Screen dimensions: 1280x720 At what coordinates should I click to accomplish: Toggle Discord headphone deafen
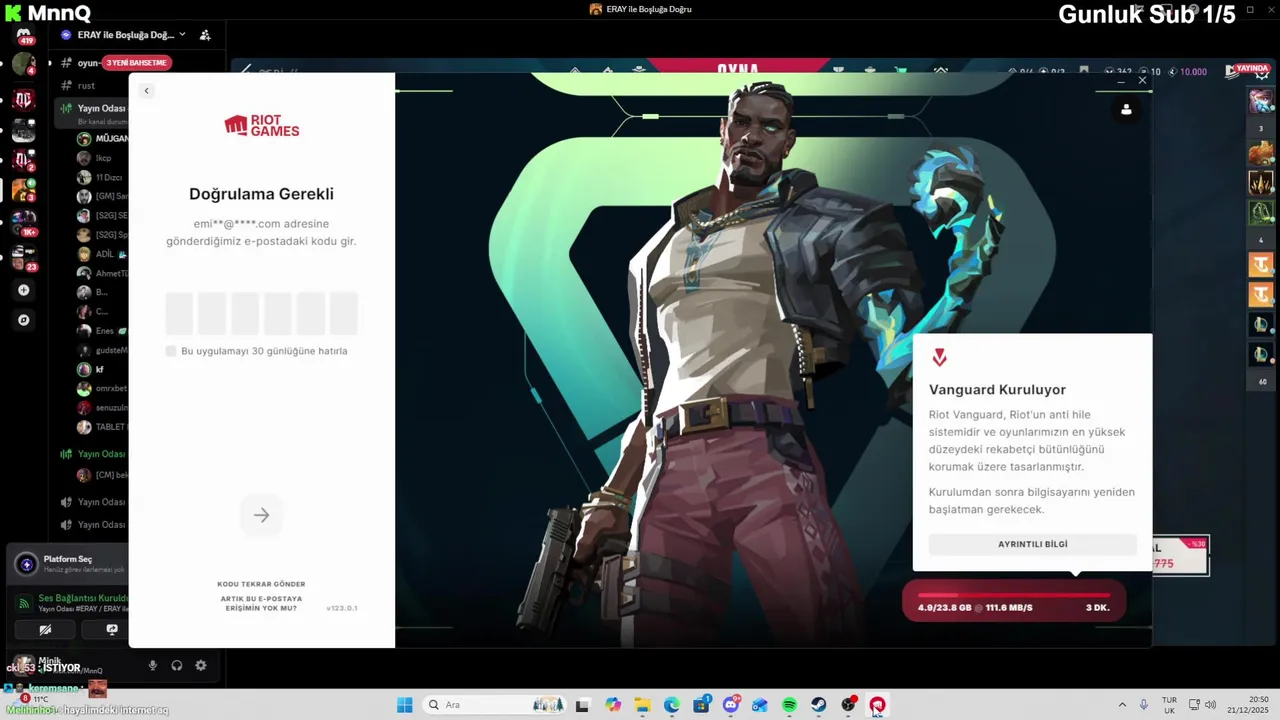click(177, 666)
